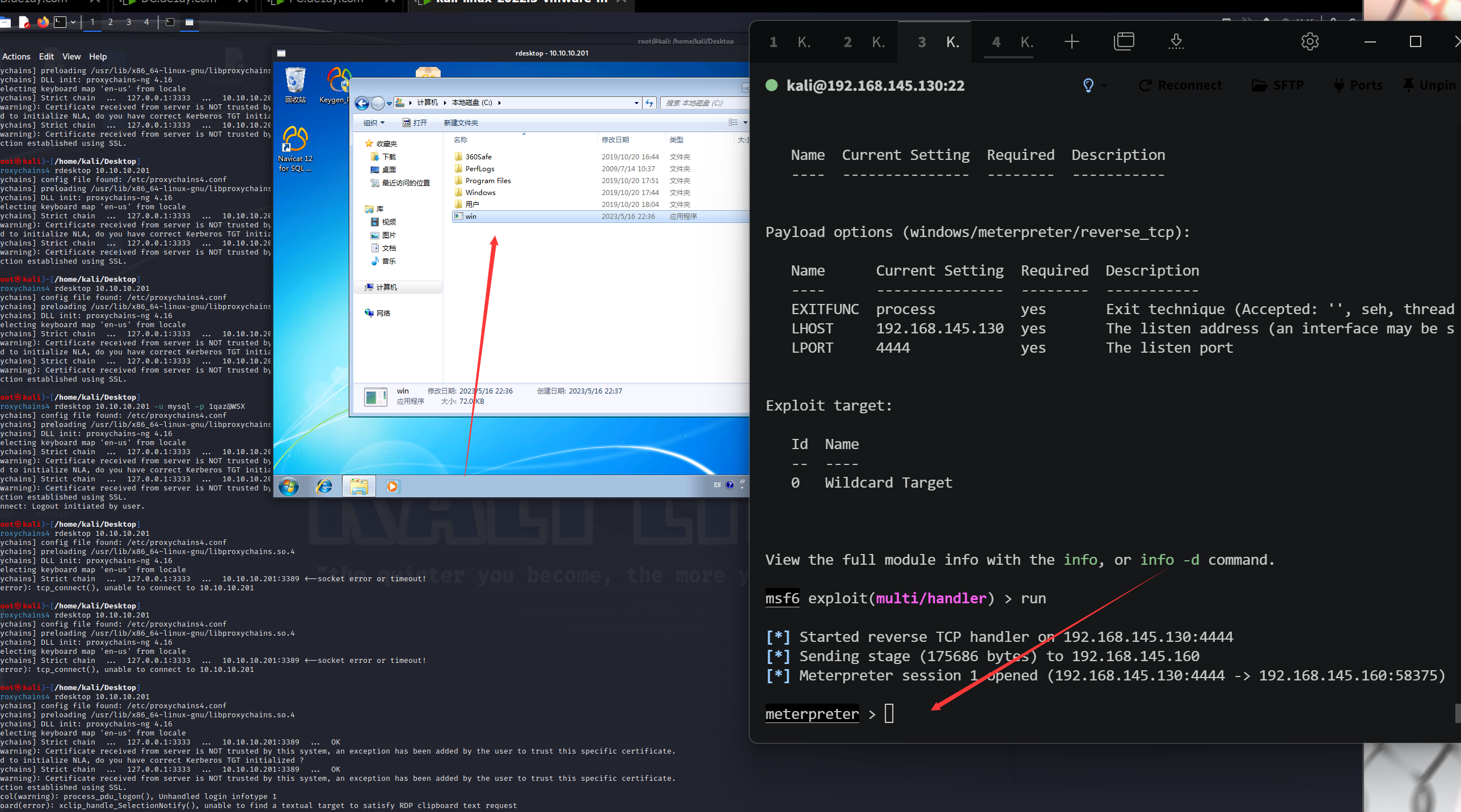Click Unpin button
The image size is (1461, 812).
(x=1429, y=86)
